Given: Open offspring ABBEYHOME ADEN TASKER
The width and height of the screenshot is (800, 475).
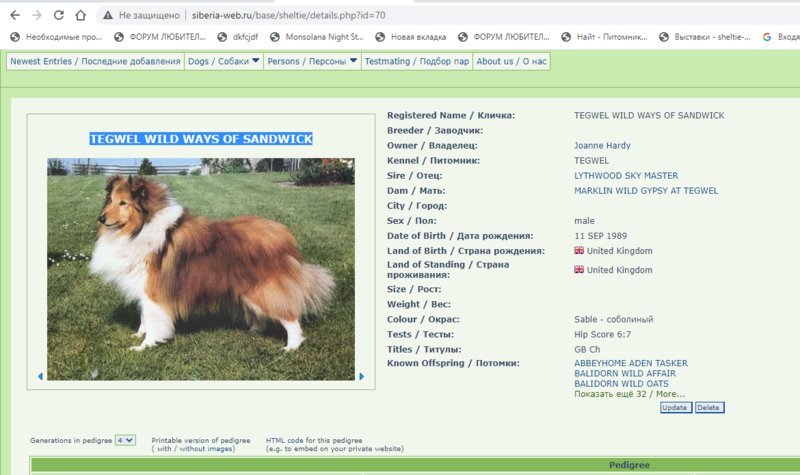Looking at the screenshot, I should click(x=631, y=363).
